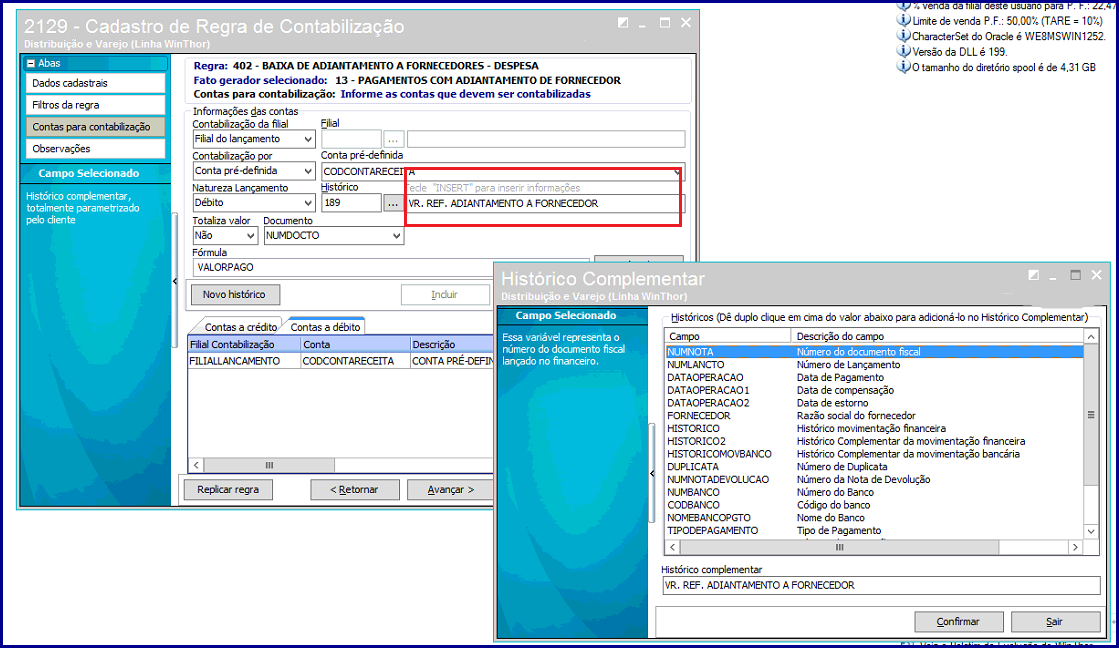
Task: Select NUMBANCO row in list
Action: click(874, 492)
